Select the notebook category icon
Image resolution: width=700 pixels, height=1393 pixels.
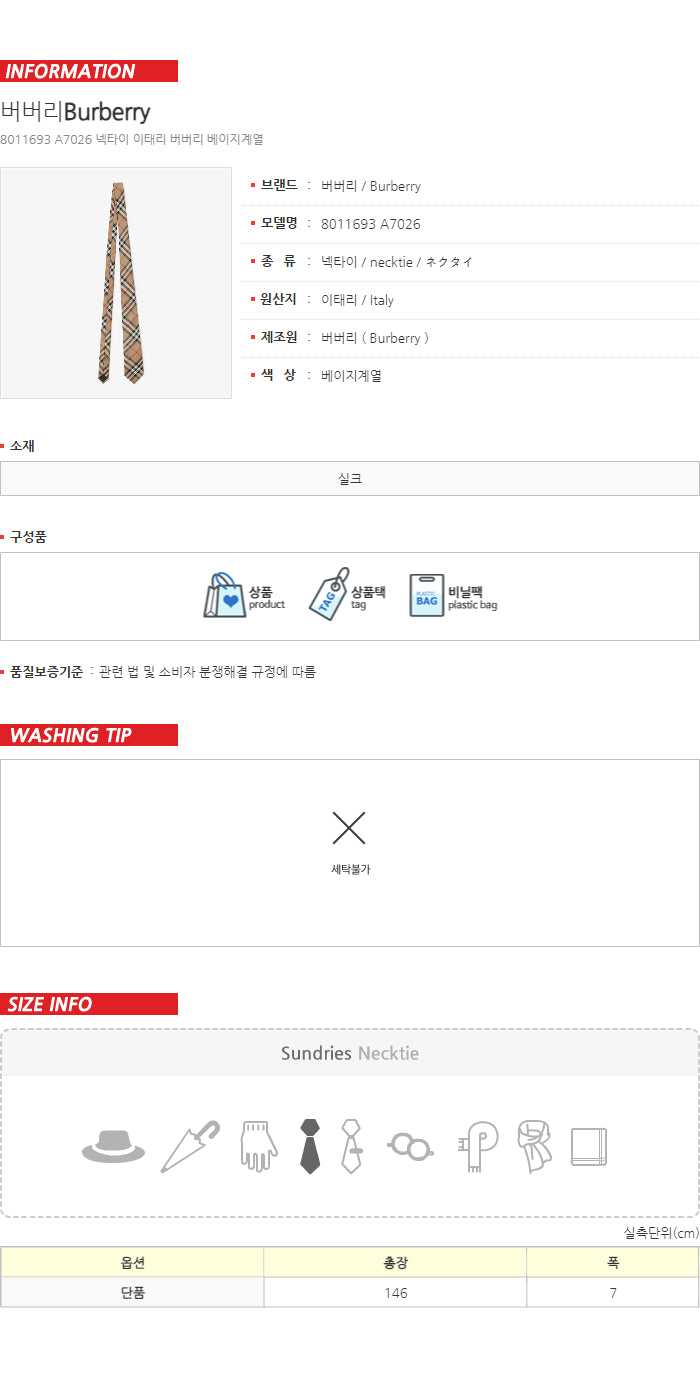click(x=589, y=1147)
